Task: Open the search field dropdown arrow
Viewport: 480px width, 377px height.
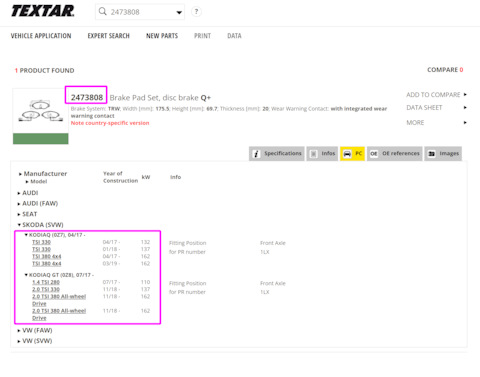Action: [179, 12]
